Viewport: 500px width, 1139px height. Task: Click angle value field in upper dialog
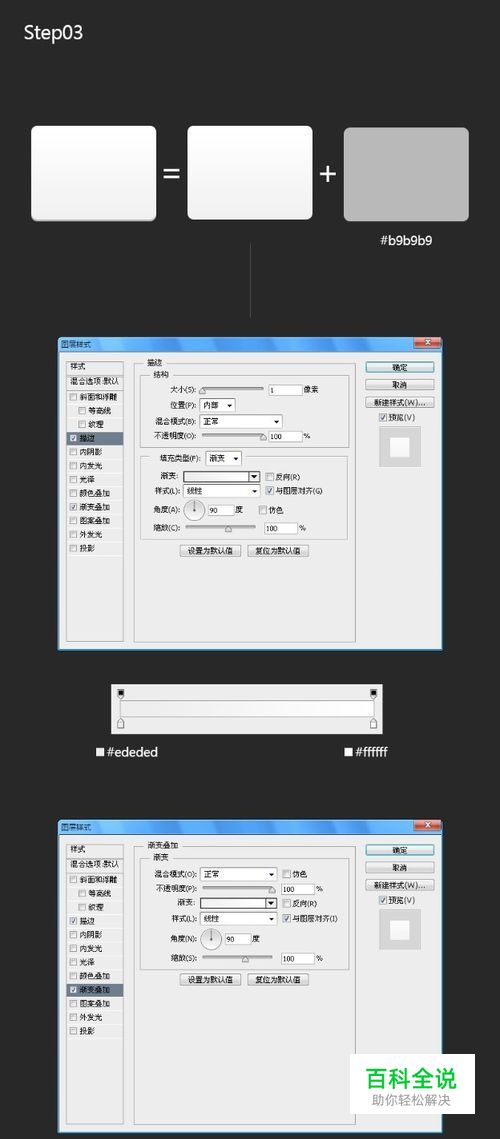point(221,510)
